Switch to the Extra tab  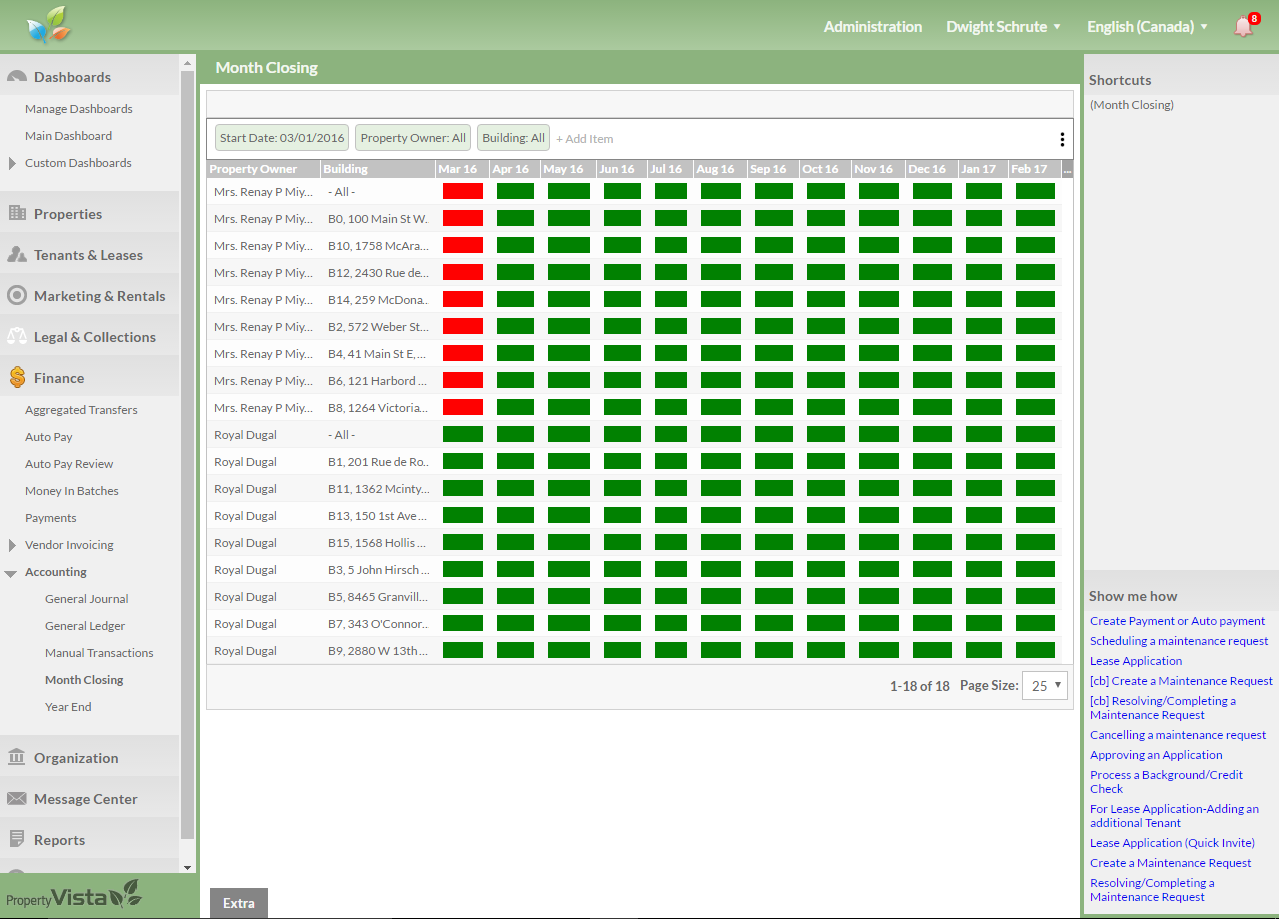click(238, 903)
